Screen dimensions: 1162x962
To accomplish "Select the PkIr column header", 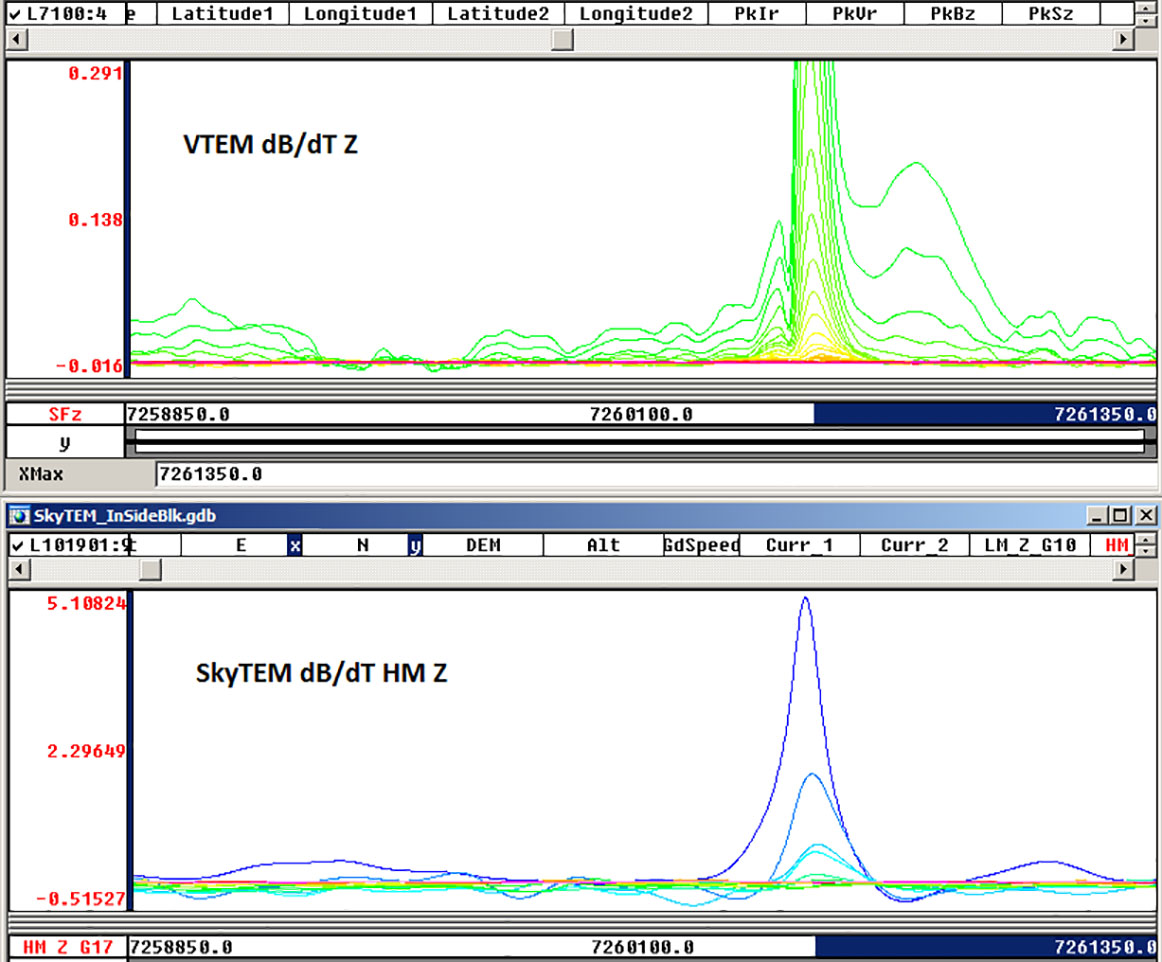I will click(x=757, y=13).
